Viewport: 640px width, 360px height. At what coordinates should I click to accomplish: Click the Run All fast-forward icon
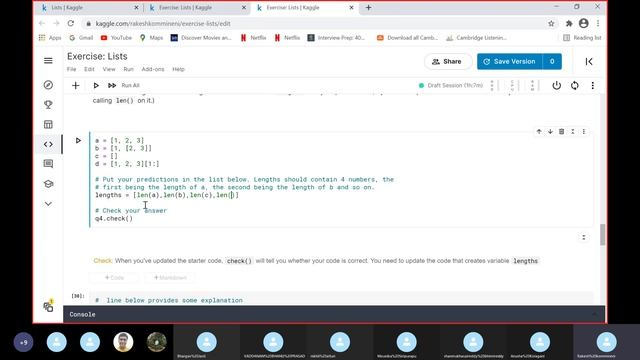[112, 85]
